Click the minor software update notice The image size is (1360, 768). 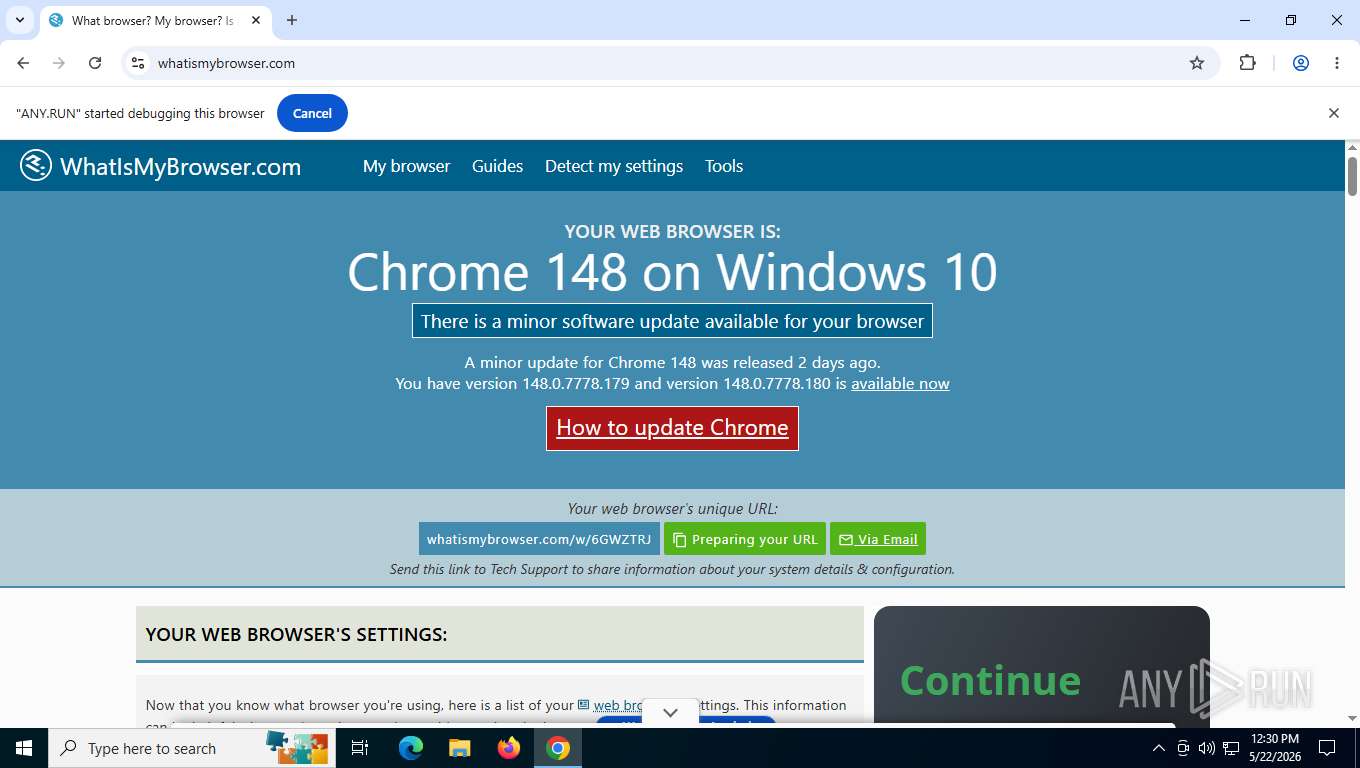(x=672, y=321)
